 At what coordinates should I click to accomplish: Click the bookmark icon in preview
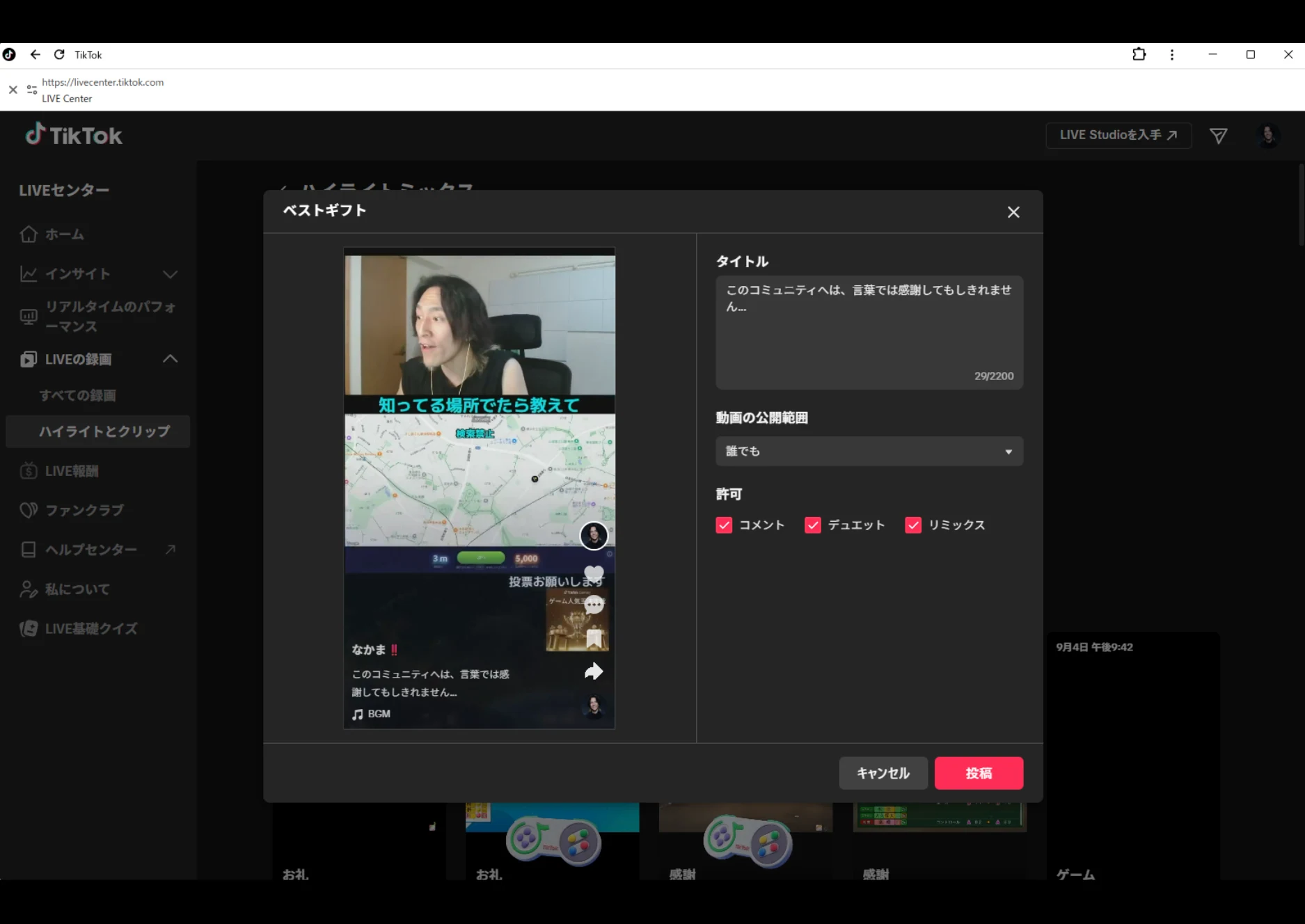(594, 637)
